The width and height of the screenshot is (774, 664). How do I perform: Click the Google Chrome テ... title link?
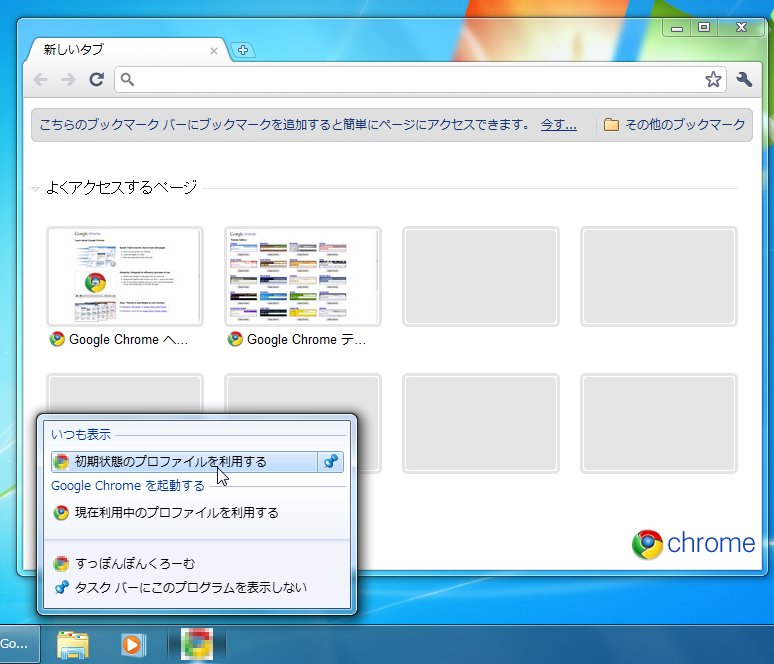[x=306, y=340]
